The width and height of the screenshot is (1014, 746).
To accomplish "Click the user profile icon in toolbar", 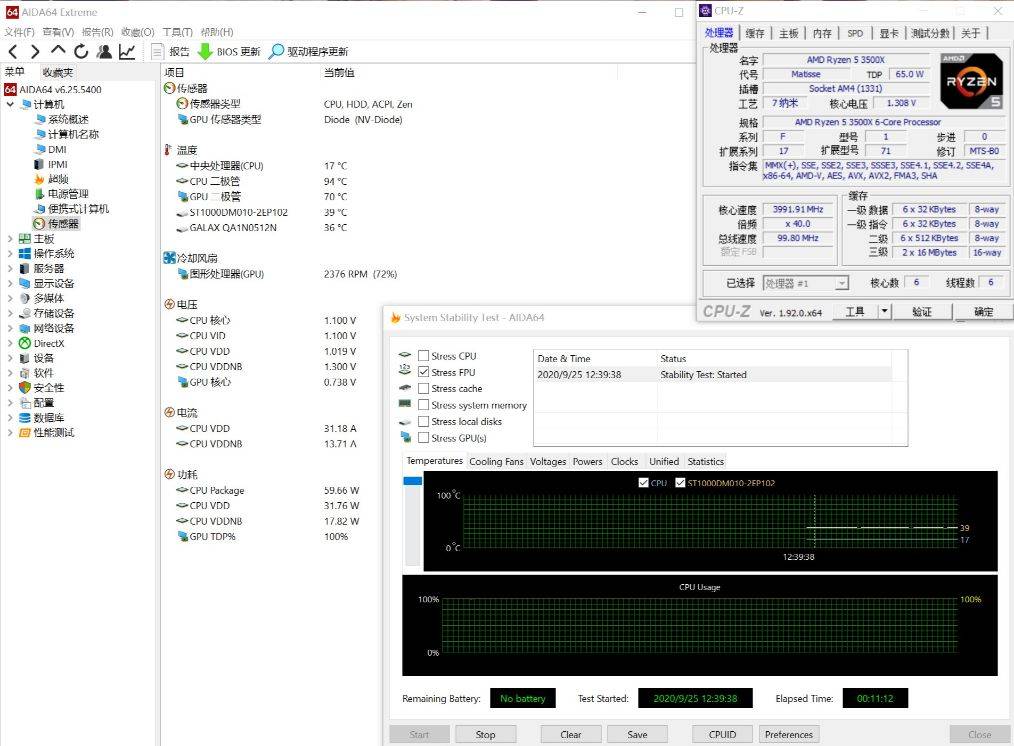I will (x=103, y=52).
